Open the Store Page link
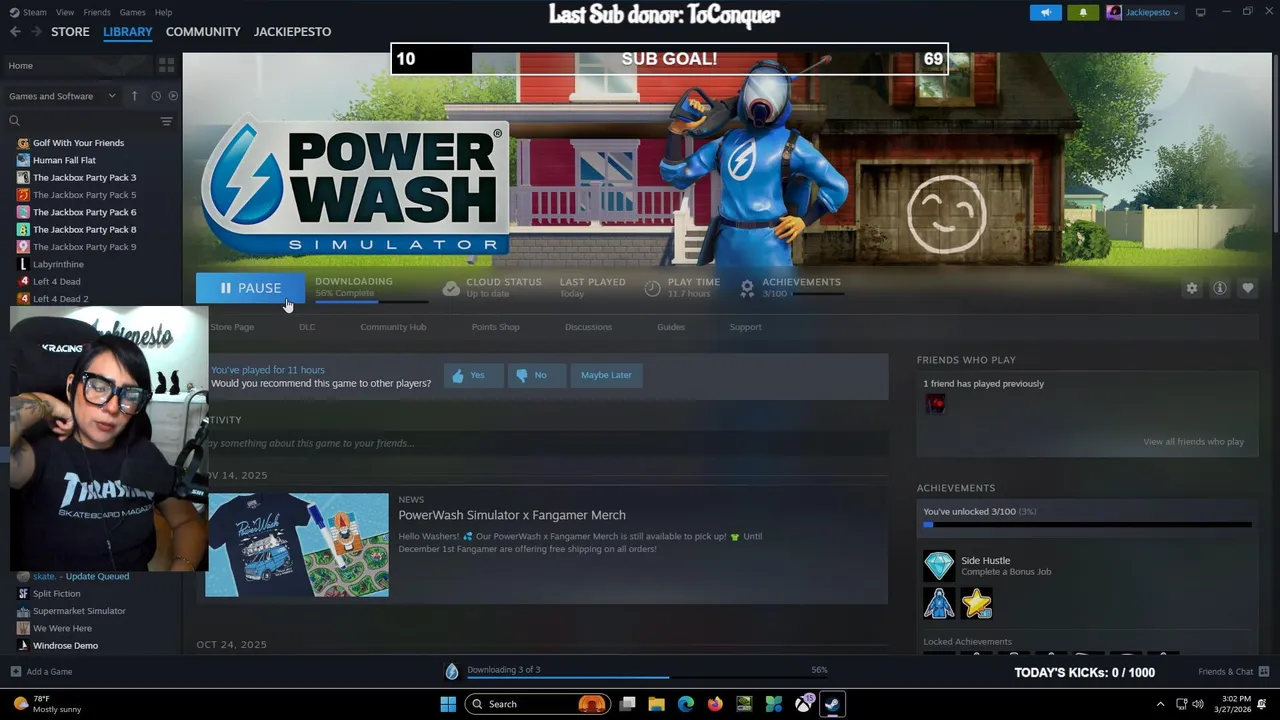1280x720 pixels. point(232,327)
